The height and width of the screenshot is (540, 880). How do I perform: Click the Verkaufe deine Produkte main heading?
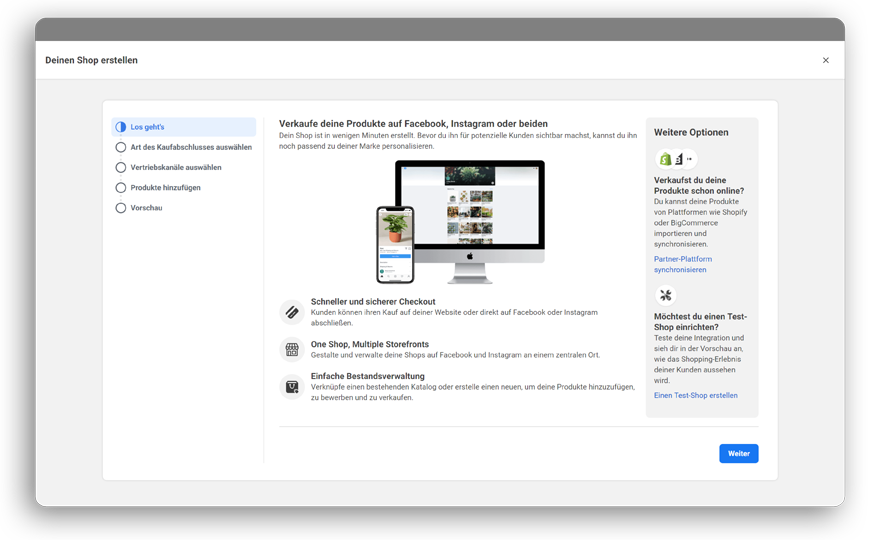(x=413, y=123)
